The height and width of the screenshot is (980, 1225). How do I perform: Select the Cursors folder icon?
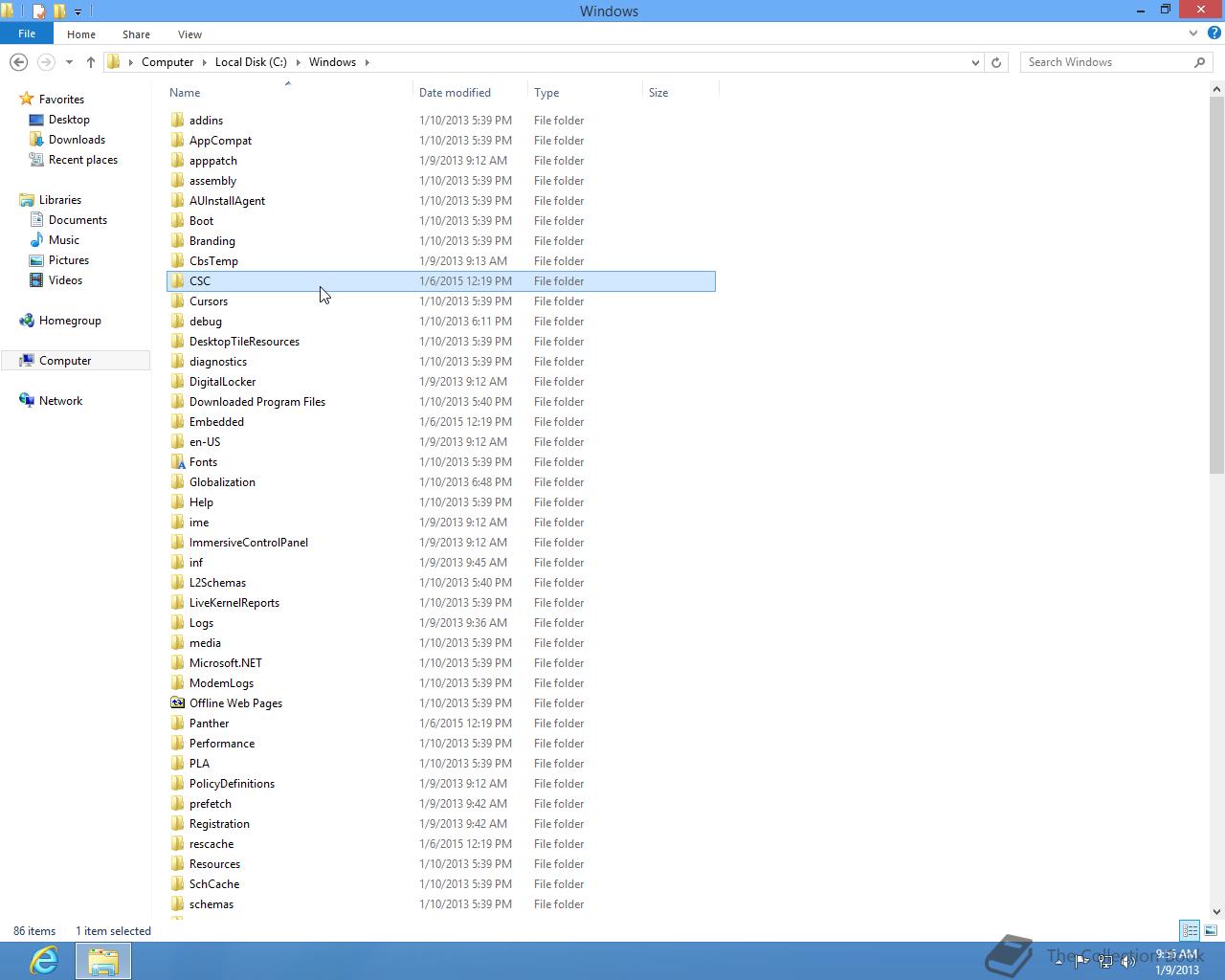tap(177, 301)
